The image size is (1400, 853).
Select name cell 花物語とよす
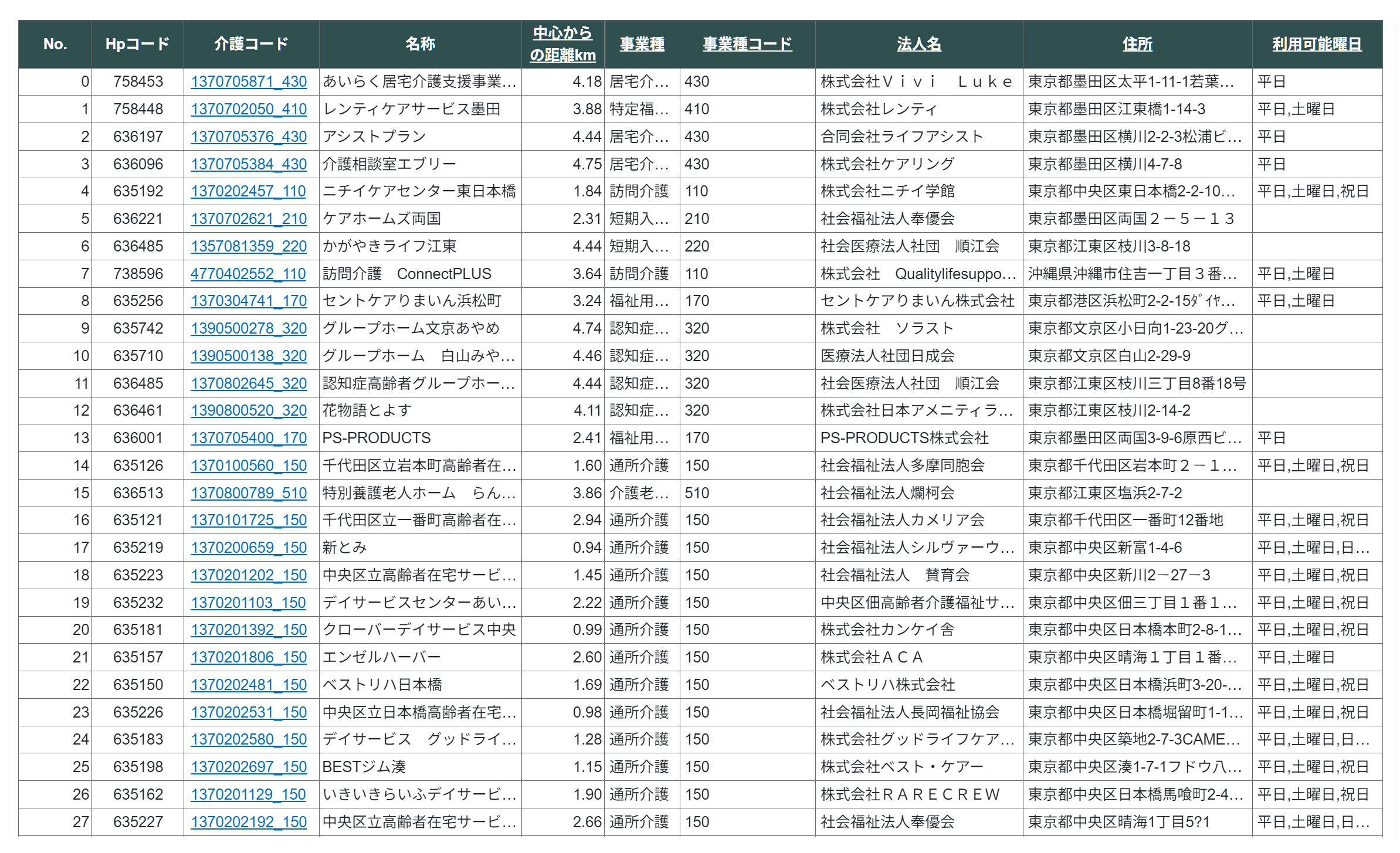[x=421, y=410]
